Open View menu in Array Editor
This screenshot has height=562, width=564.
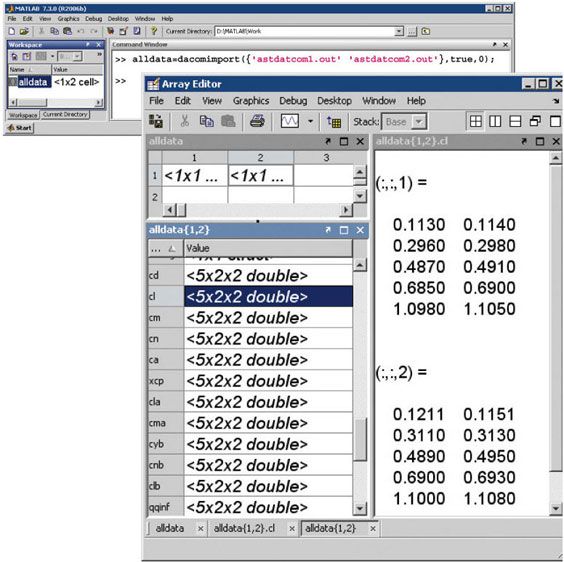(212, 101)
